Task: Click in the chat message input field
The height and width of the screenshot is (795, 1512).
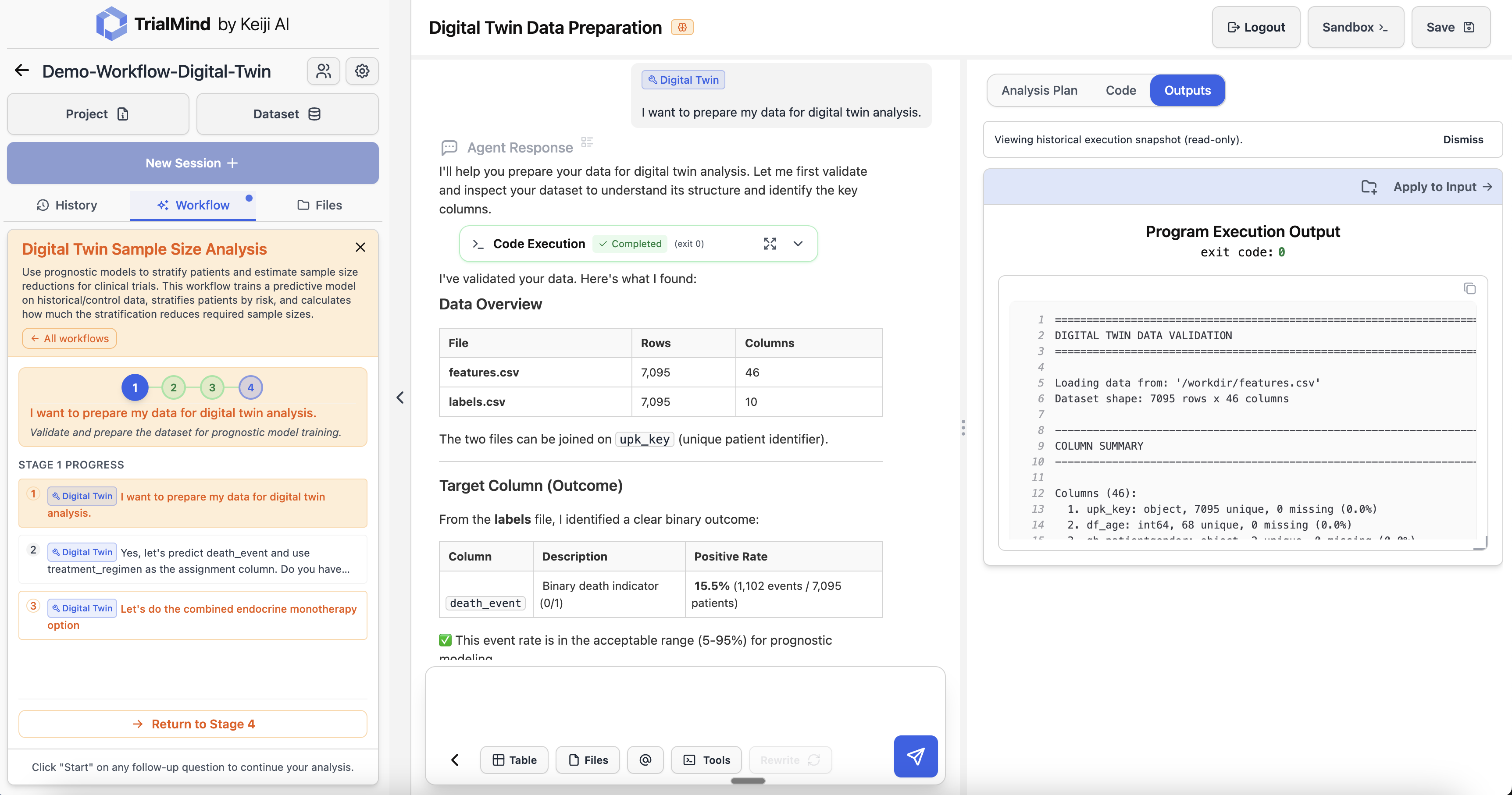Action: pos(685,701)
